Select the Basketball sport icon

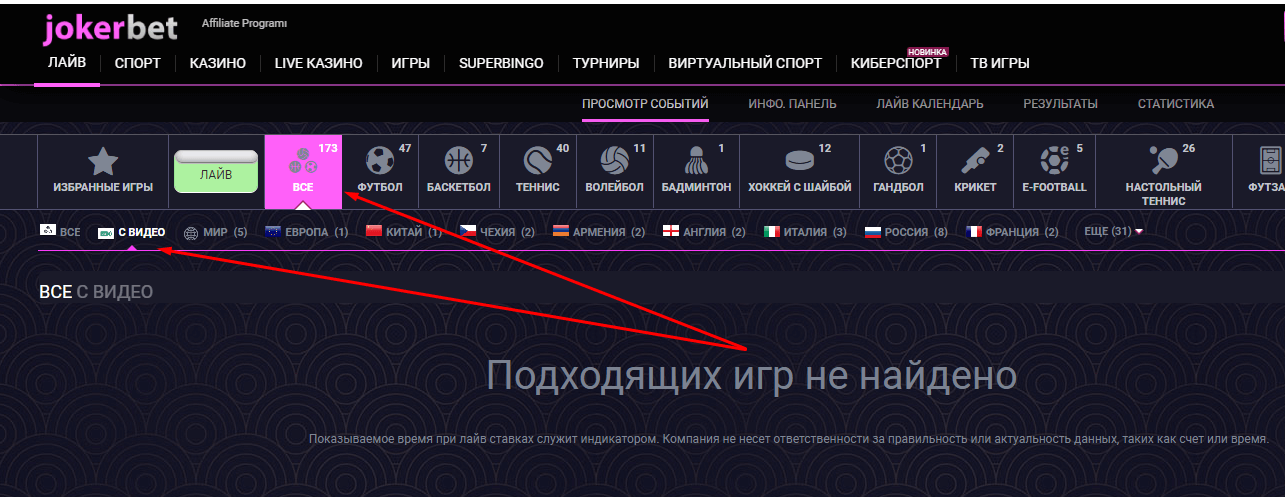pyautogui.click(x=458, y=161)
